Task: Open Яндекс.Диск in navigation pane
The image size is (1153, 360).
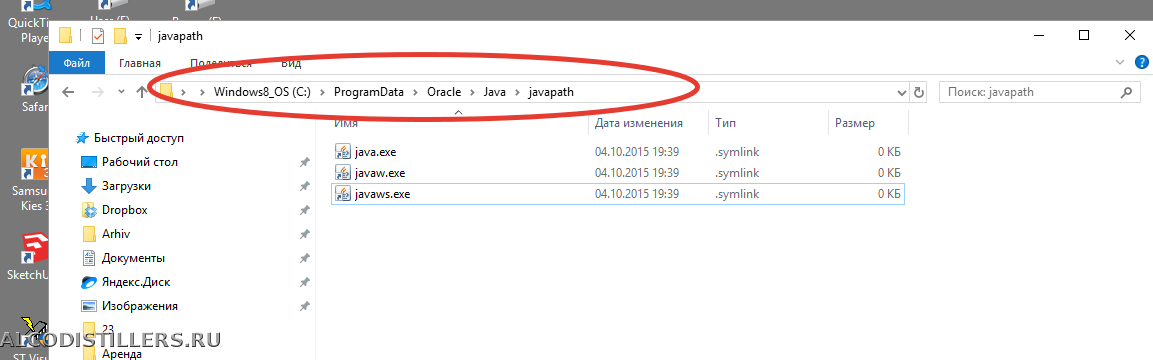Action: (x=136, y=281)
